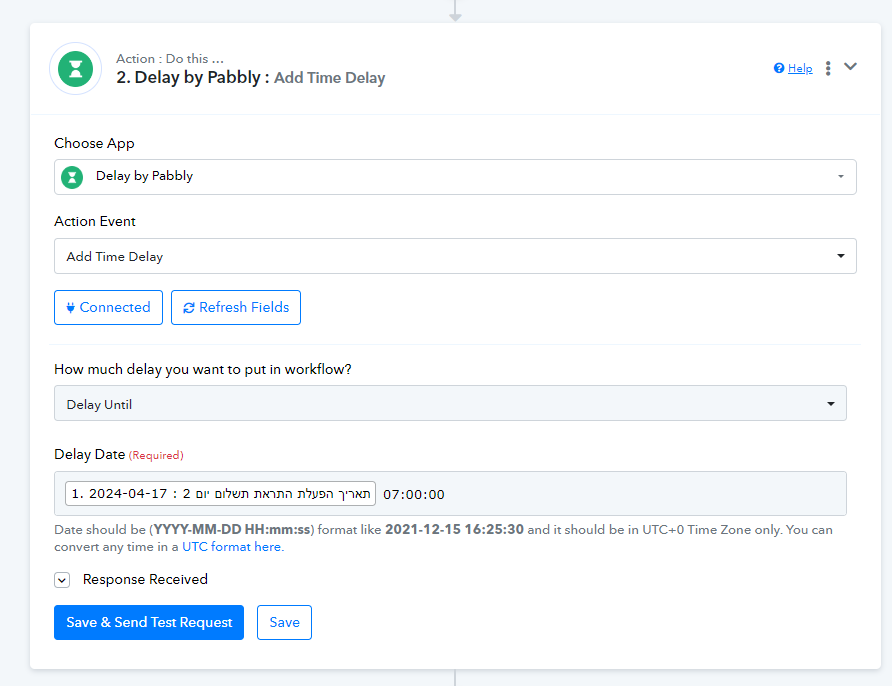Click the blue question mark help icon
This screenshot has width=892, height=686.
click(779, 68)
